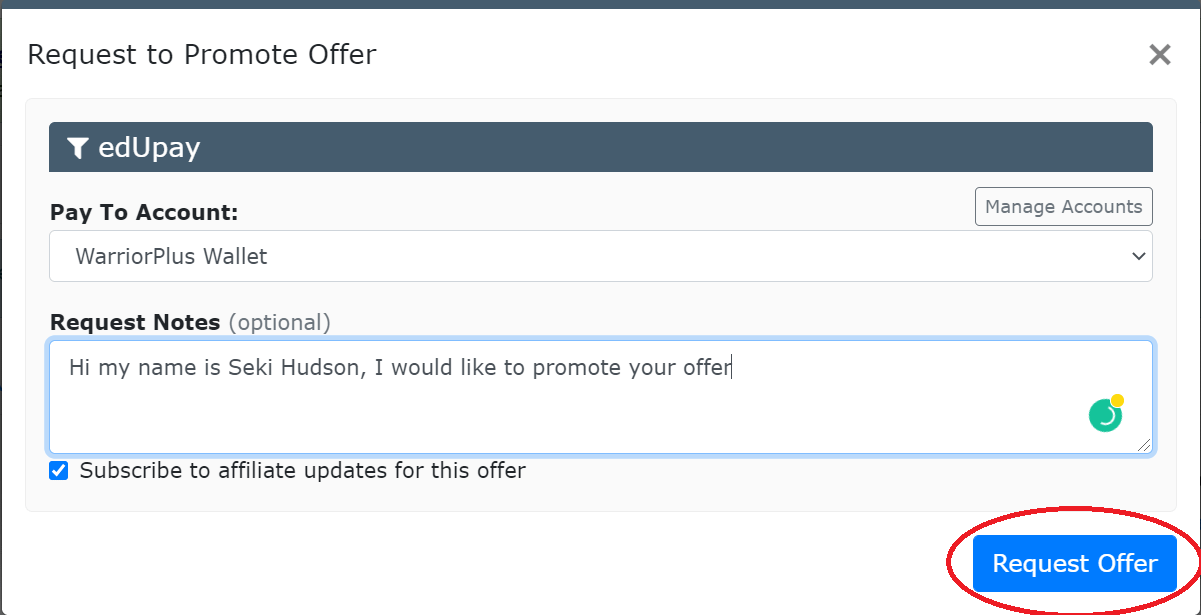Image resolution: width=1201 pixels, height=615 pixels.
Task: Click the Pay To Account label
Action: tap(144, 212)
